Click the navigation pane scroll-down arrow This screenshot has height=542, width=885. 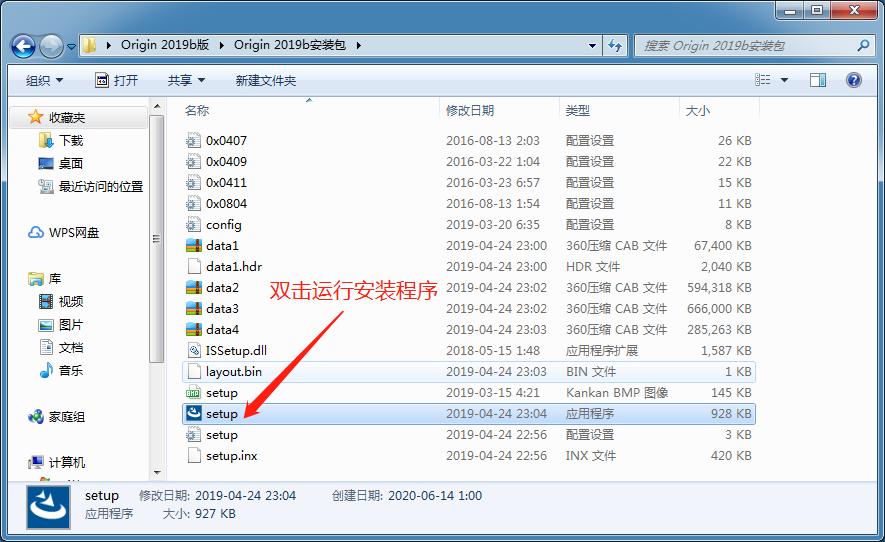pos(157,473)
